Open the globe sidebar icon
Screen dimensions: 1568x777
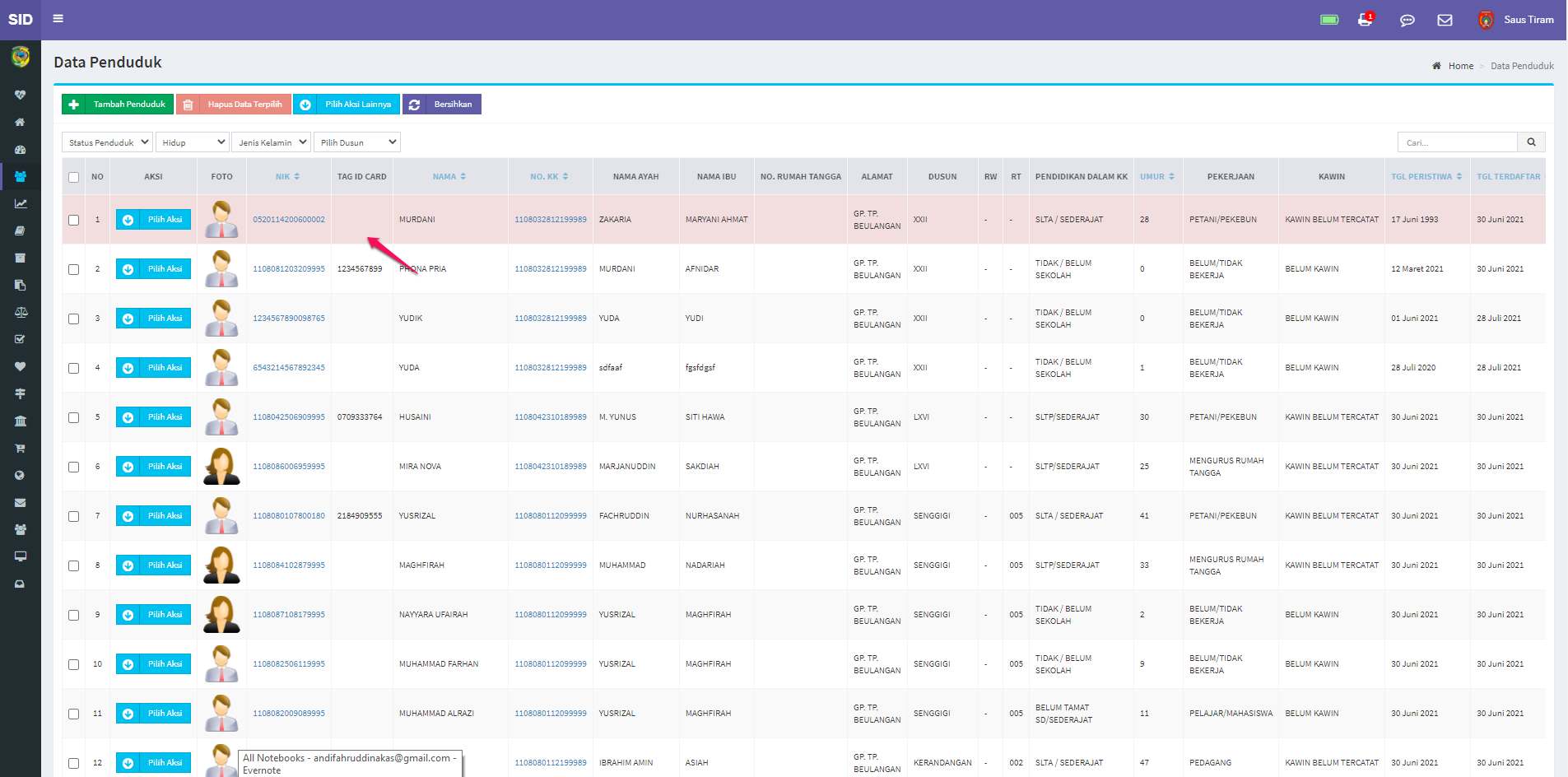(21, 475)
